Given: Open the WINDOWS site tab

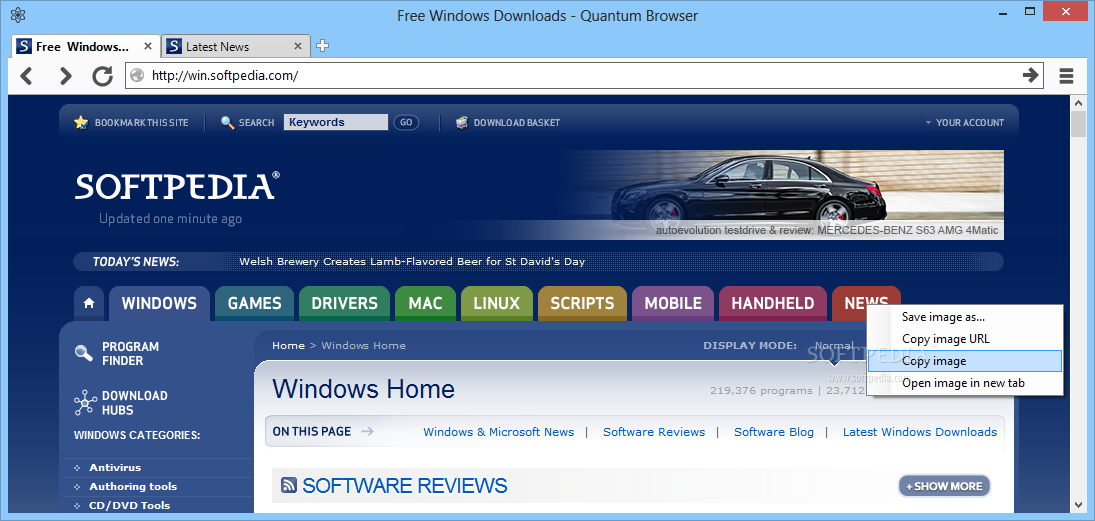Looking at the screenshot, I should [159, 303].
